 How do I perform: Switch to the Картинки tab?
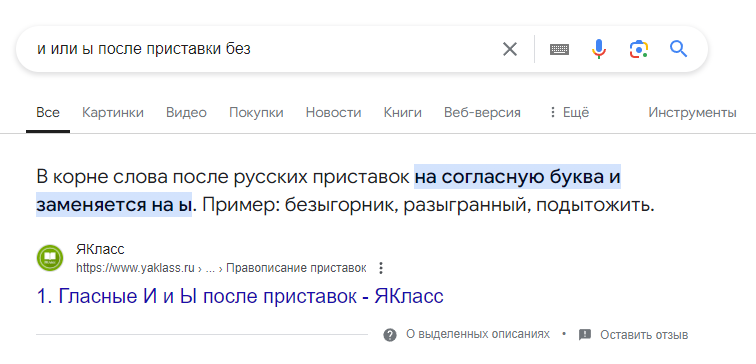[x=113, y=113]
